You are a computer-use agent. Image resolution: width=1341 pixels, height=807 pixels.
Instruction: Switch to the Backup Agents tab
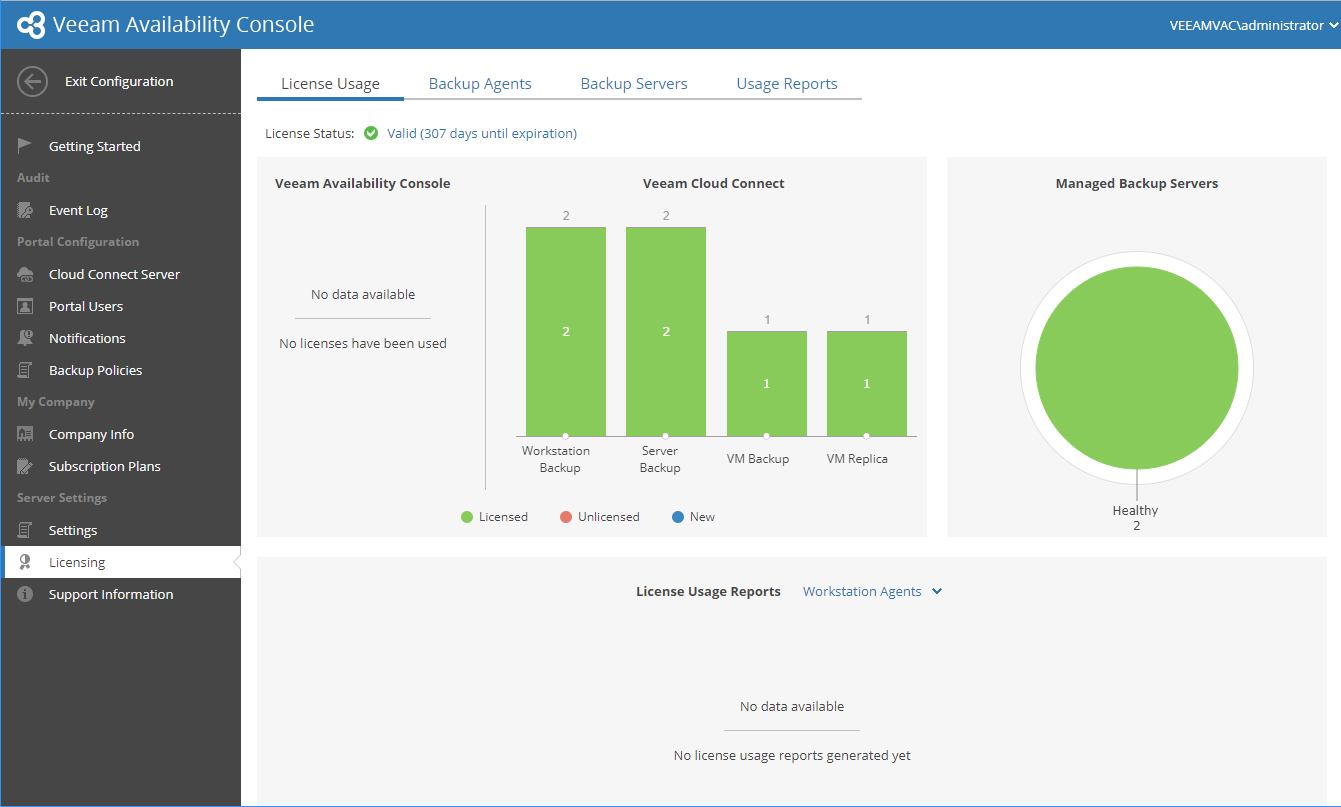[x=480, y=84]
